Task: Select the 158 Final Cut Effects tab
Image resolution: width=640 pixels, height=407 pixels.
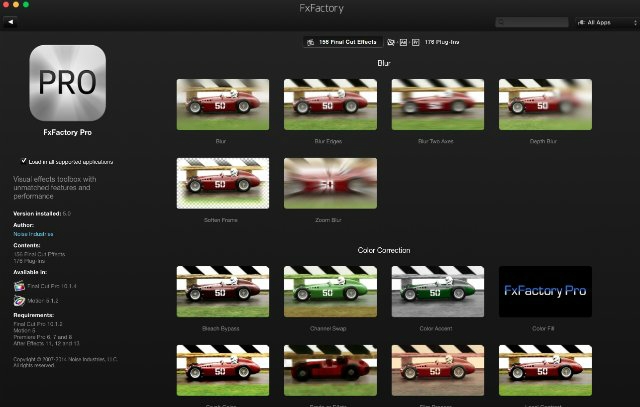Action: pyautogui.click(x=341, y=42)
